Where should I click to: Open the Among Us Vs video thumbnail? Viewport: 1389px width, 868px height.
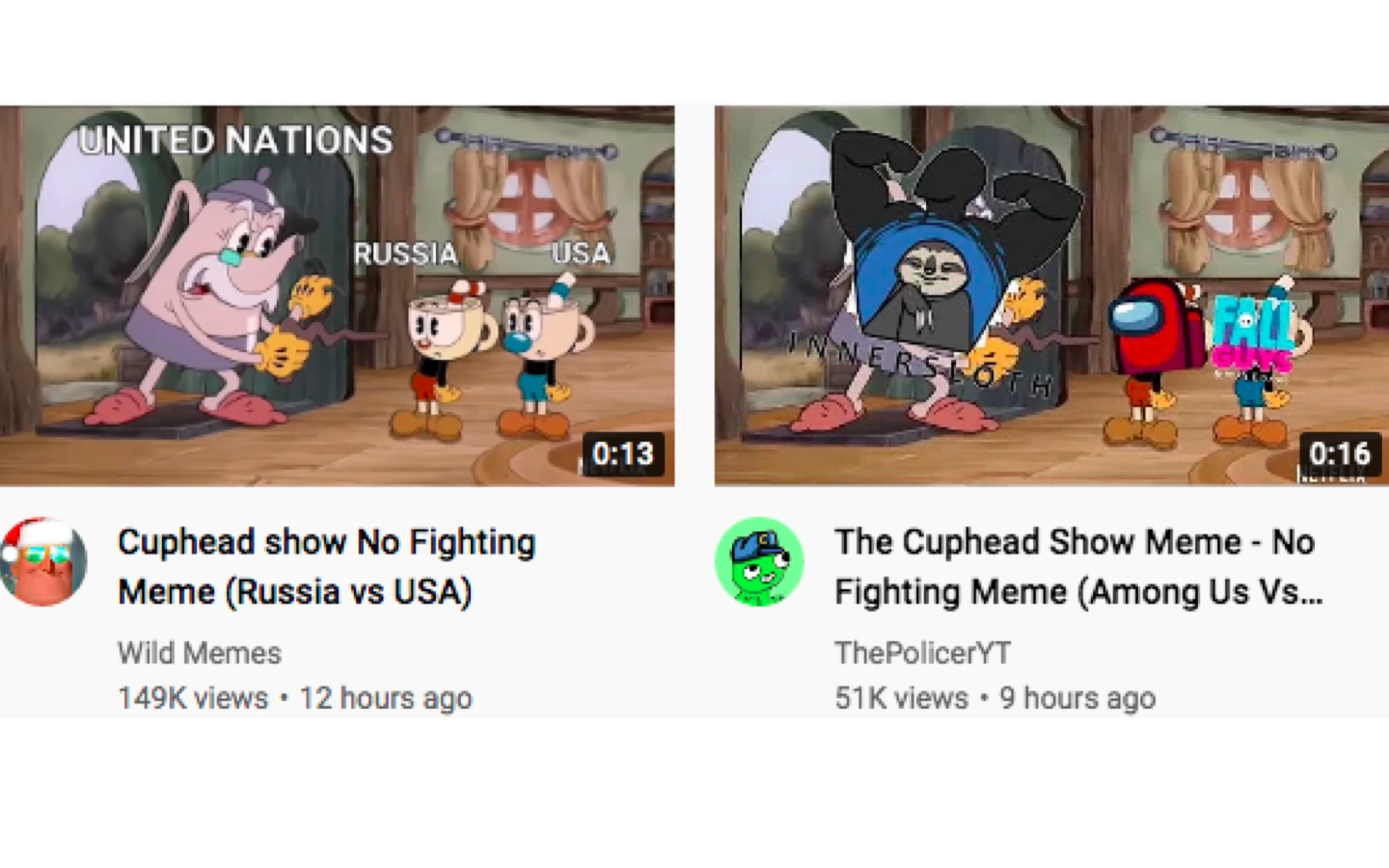tap(1051, 295)
